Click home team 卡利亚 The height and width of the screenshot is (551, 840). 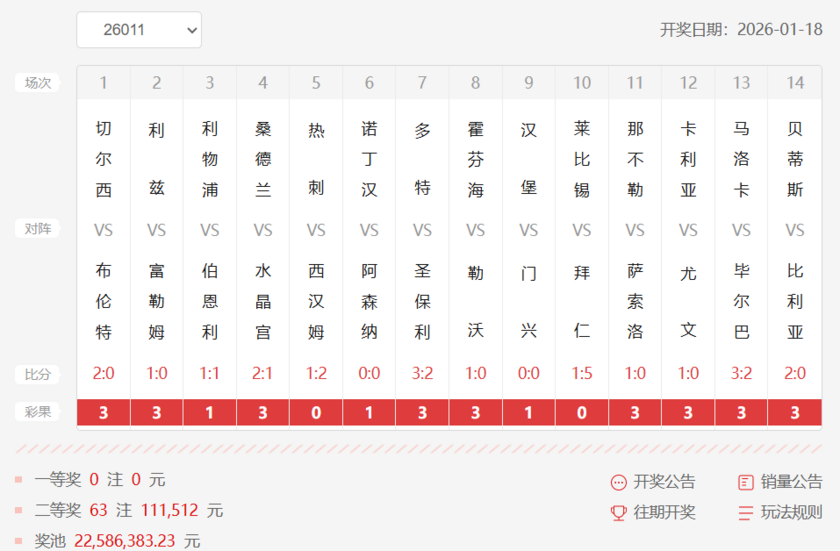(x=688, y=159)
